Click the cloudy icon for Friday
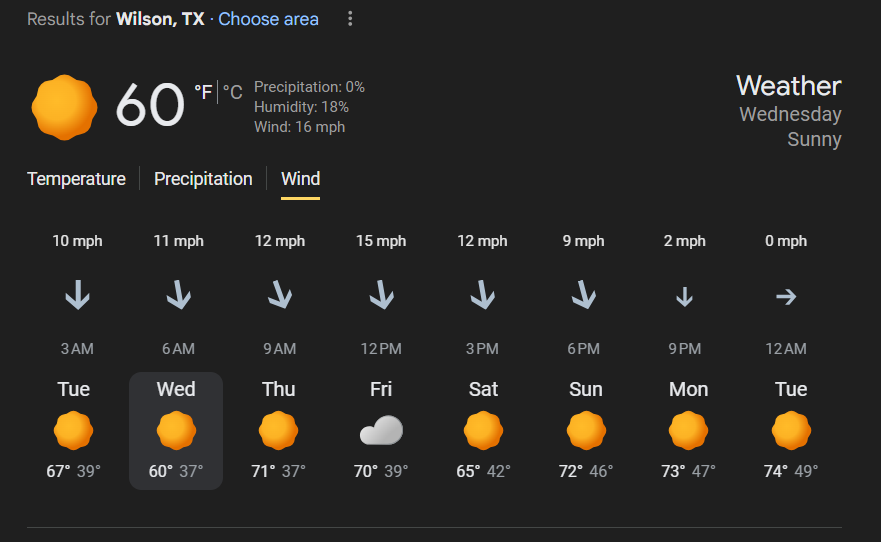 381,431
